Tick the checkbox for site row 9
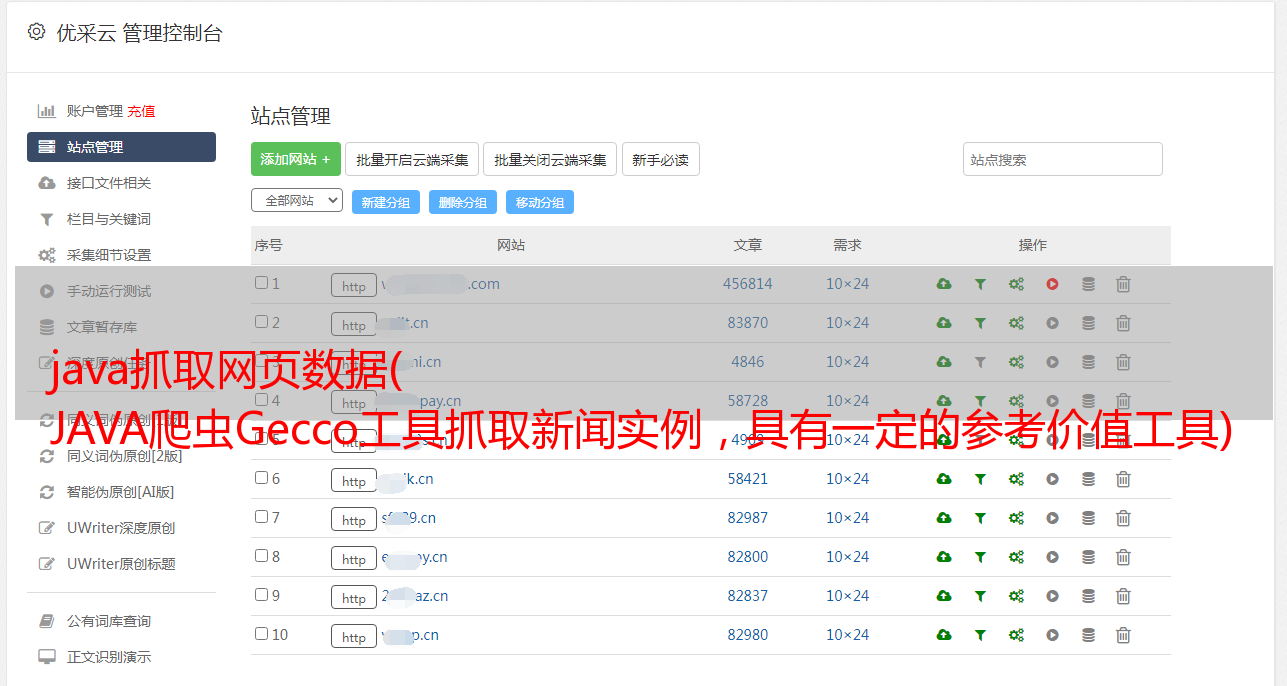The height and width of the screenshot is (686, 1287). pyautogui.click(x=261, y=595)
